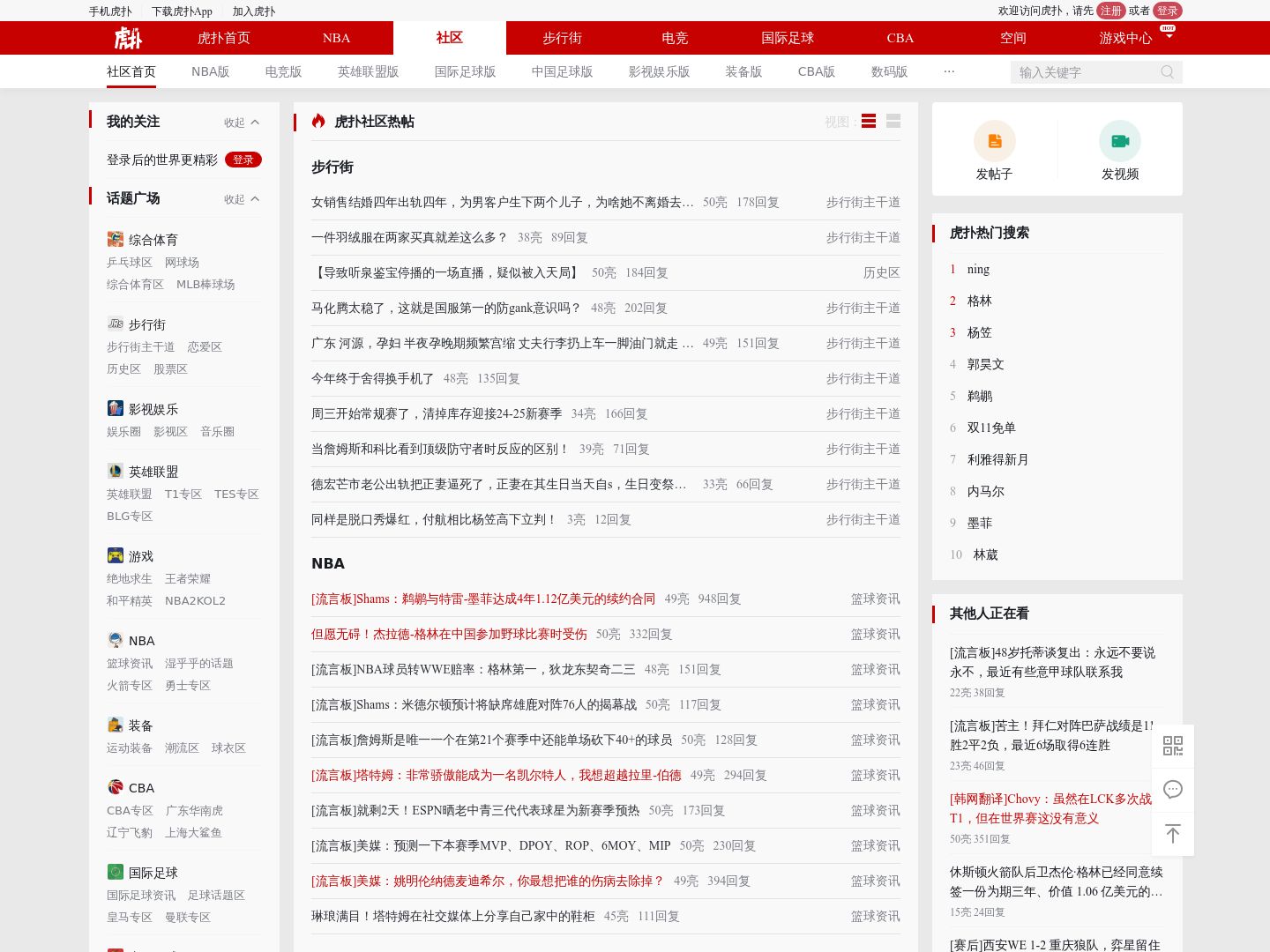
Task: Click the Hupu logo in the red navbar
Action: coord(128,38)
